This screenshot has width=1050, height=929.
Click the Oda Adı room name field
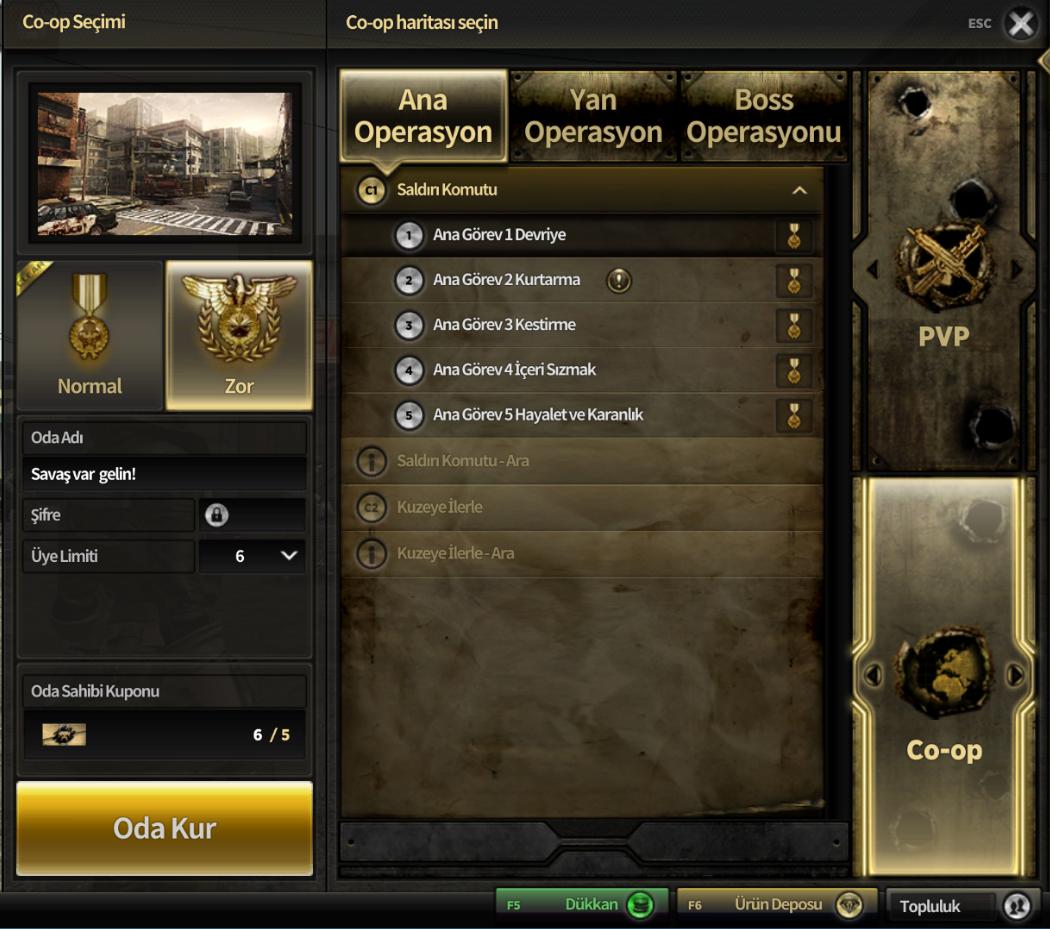coord(165,474)
